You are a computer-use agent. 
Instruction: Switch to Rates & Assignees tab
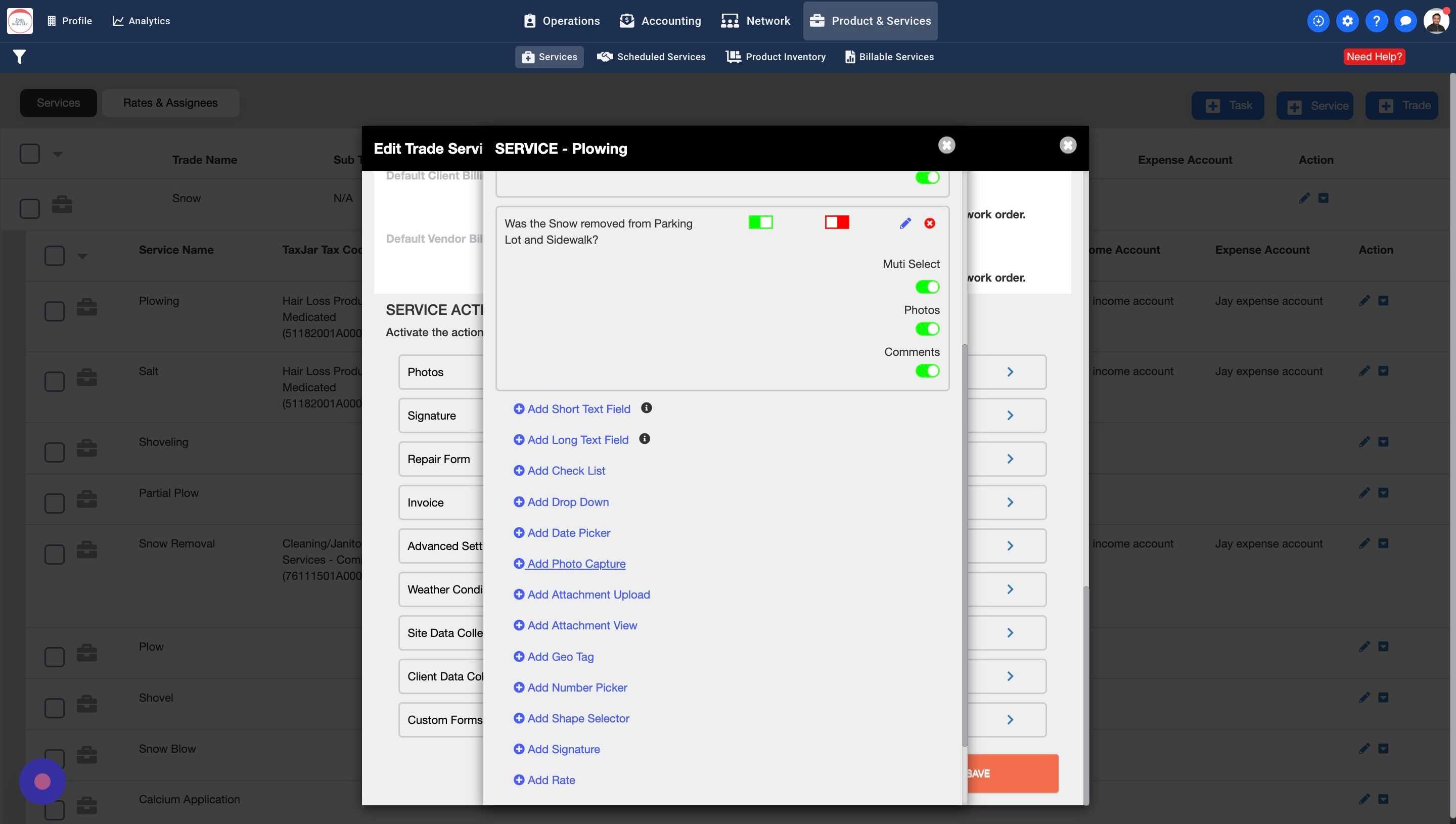pos(170,103)
